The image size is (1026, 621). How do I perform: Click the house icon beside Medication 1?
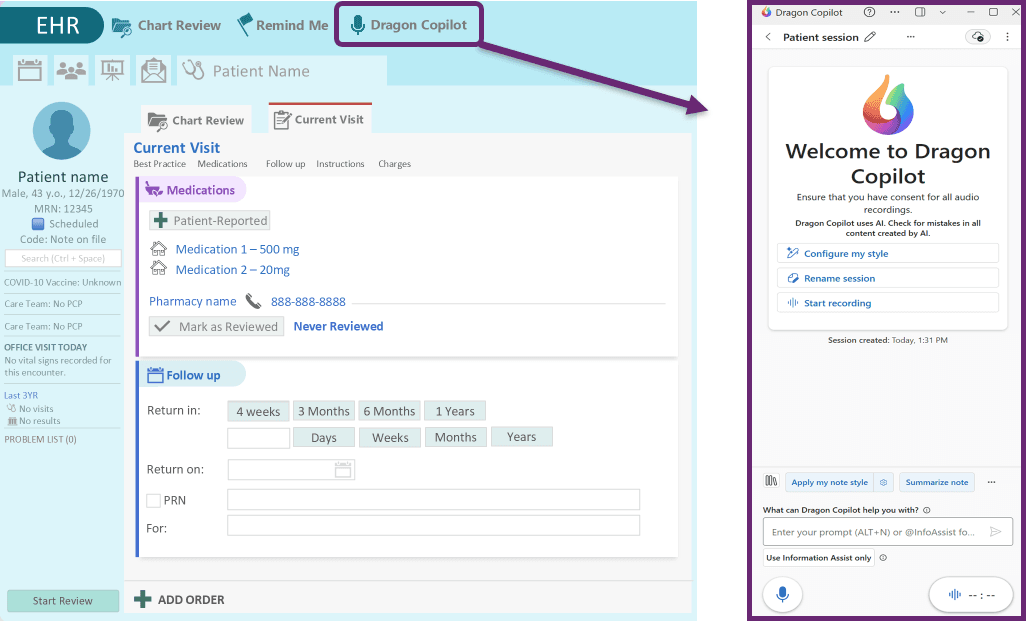click(x=158, y=248)
